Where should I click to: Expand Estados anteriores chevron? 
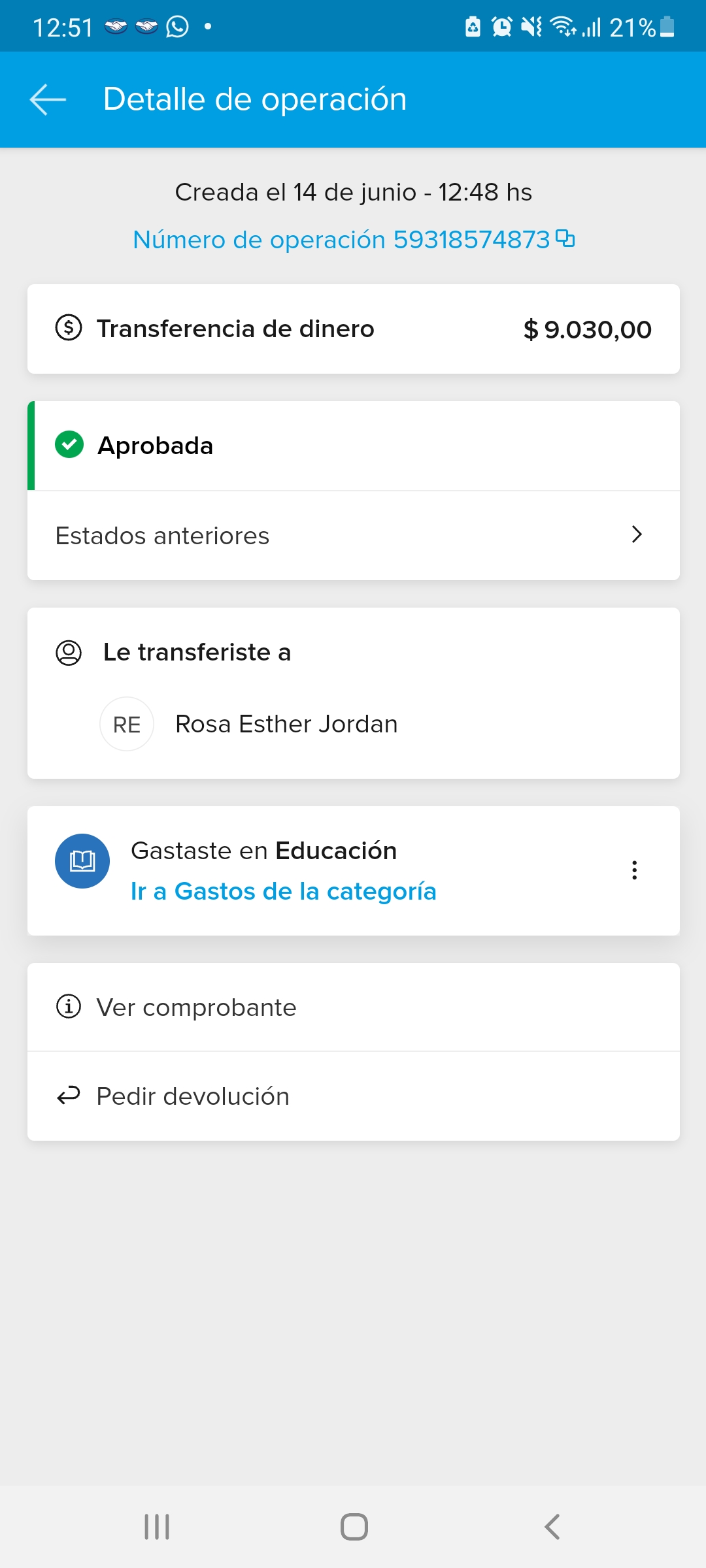[x=637, y=535]
